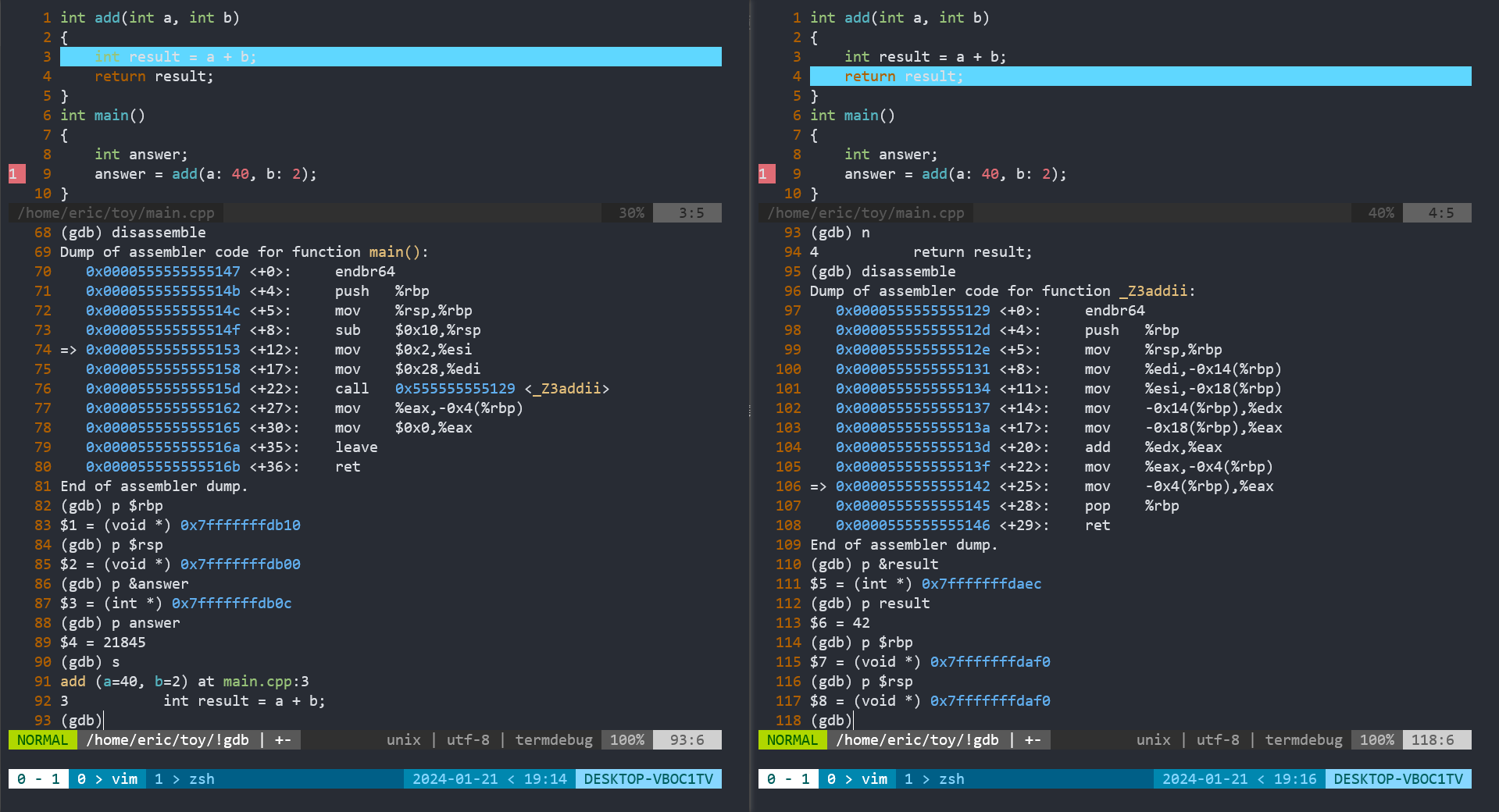Viewport: 1499px width, 812px height.
Task: Click the '$5 = (int *) 0x7fffffffdaec' output
Action: coord(926,584)
